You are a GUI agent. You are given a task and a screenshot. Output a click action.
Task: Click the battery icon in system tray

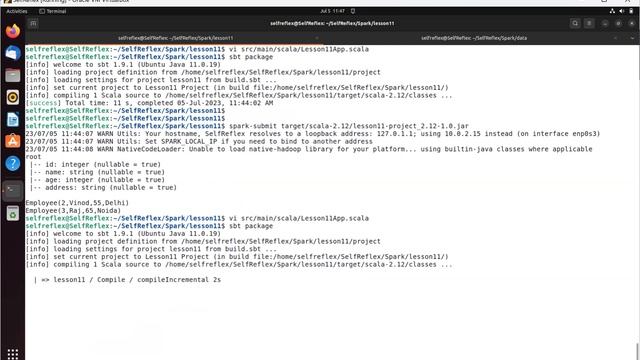coord(631,11)
